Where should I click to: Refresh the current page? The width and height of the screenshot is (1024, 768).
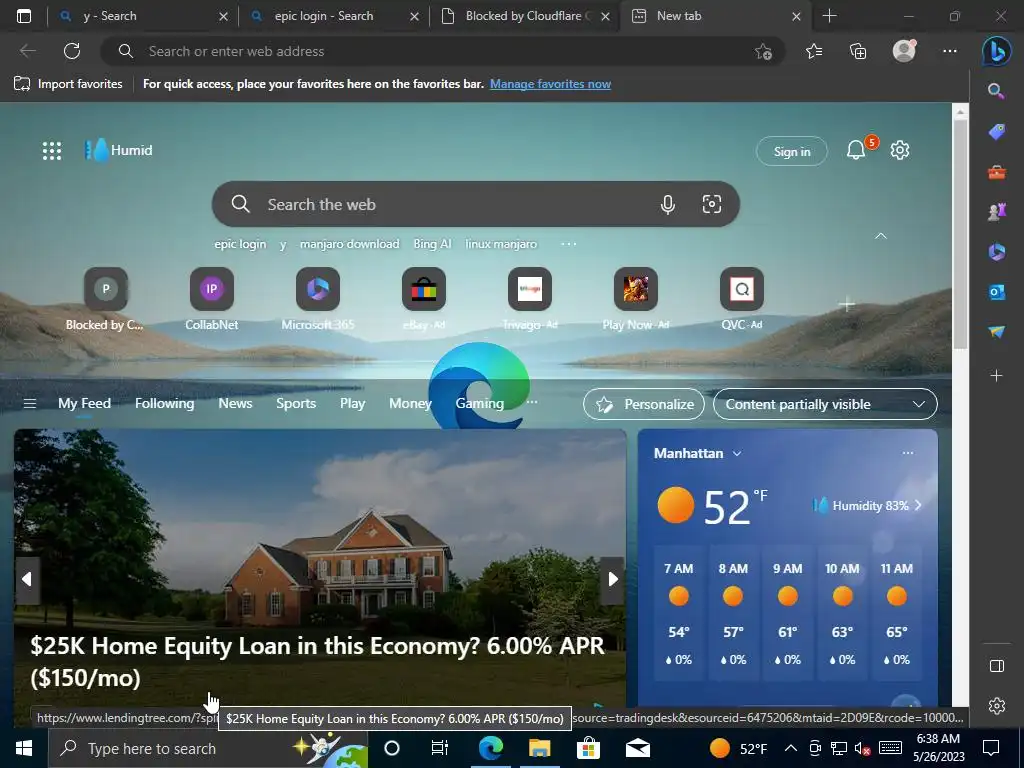[x=72, y=51]
